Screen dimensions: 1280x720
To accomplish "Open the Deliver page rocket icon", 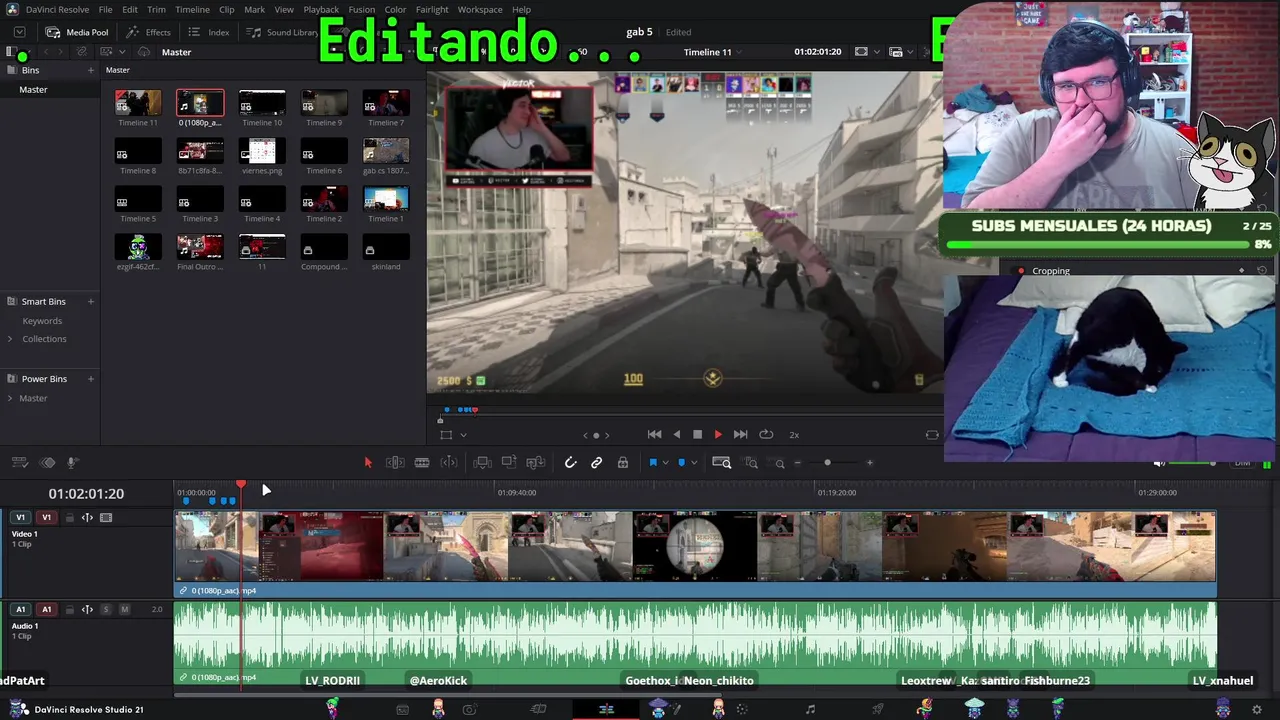I will (878, 710).
